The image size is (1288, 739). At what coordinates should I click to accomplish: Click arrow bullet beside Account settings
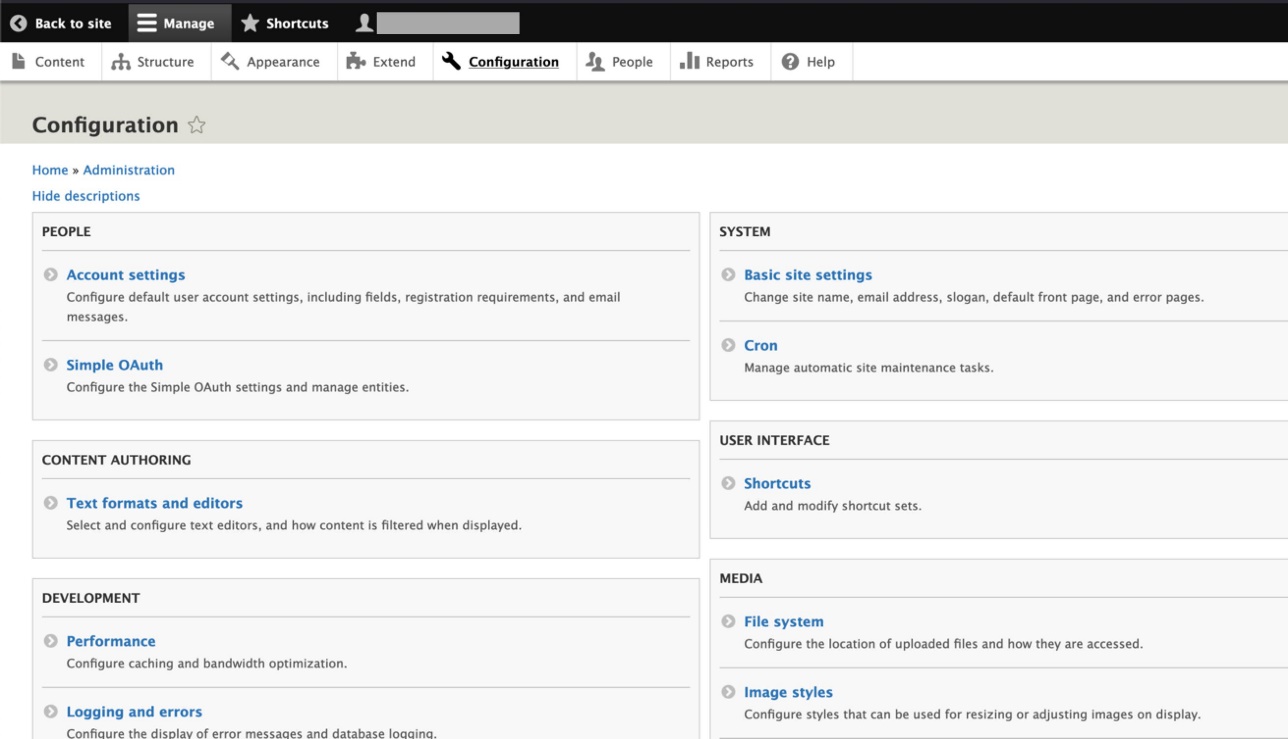[51, 275]
